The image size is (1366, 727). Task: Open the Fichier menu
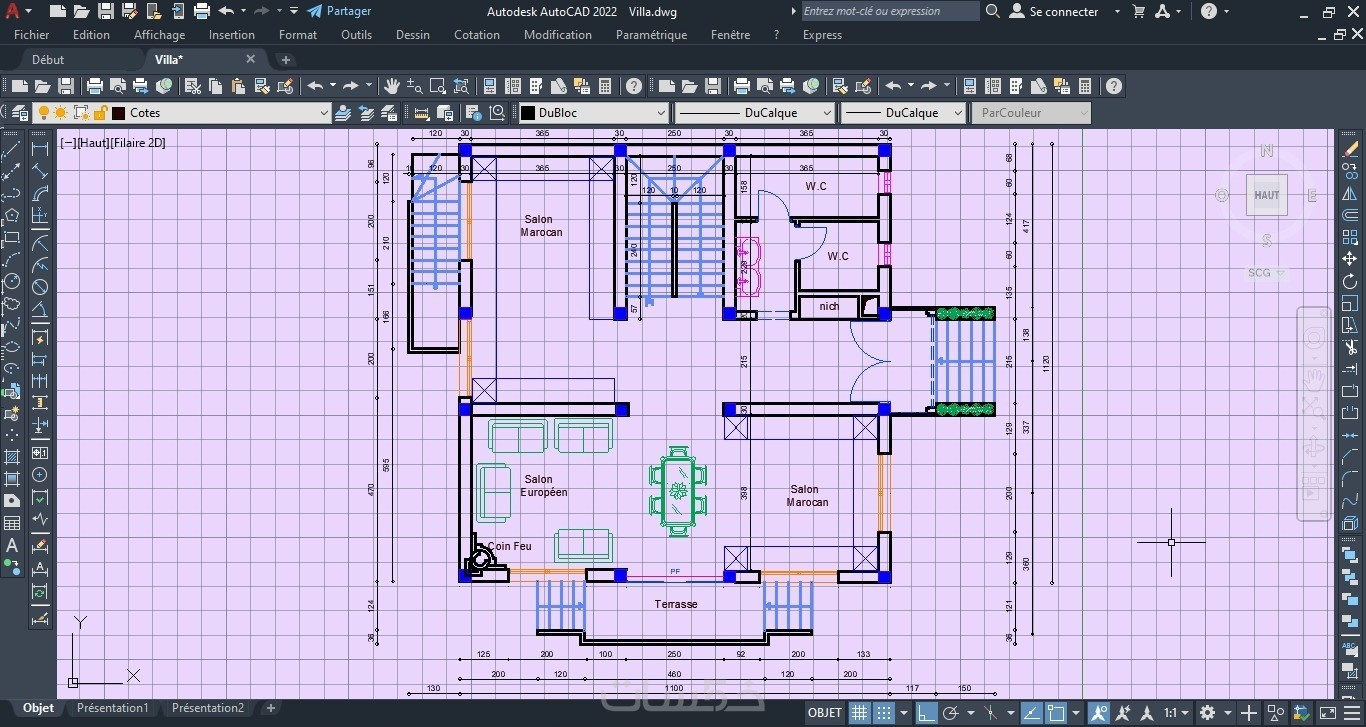pyautogui.click(x=32, y=35)
